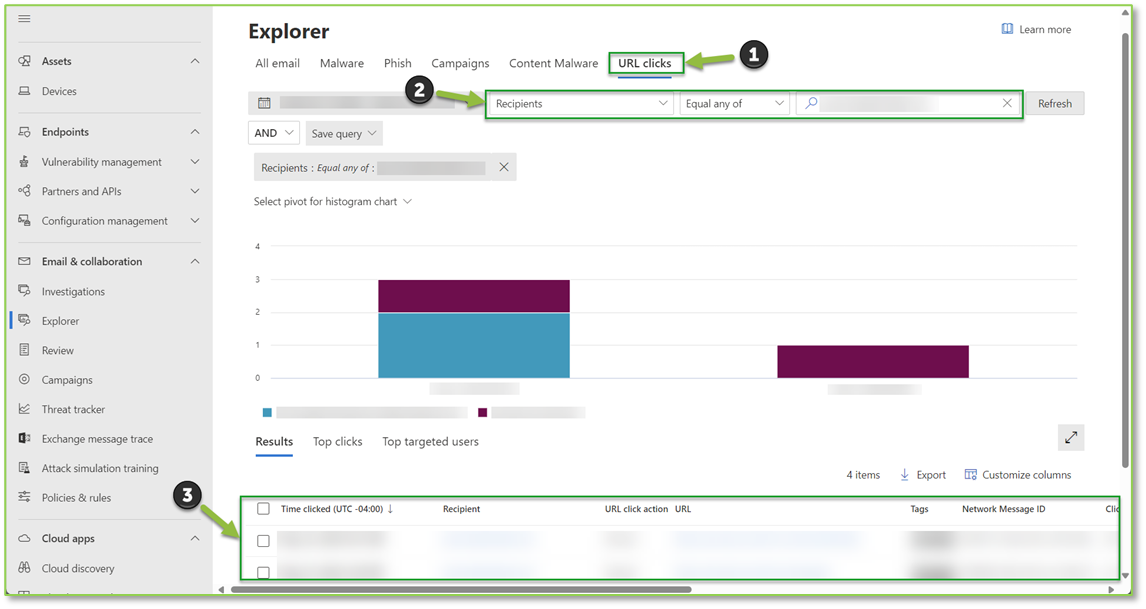Switch to the Phish tab

coord(397,63)
